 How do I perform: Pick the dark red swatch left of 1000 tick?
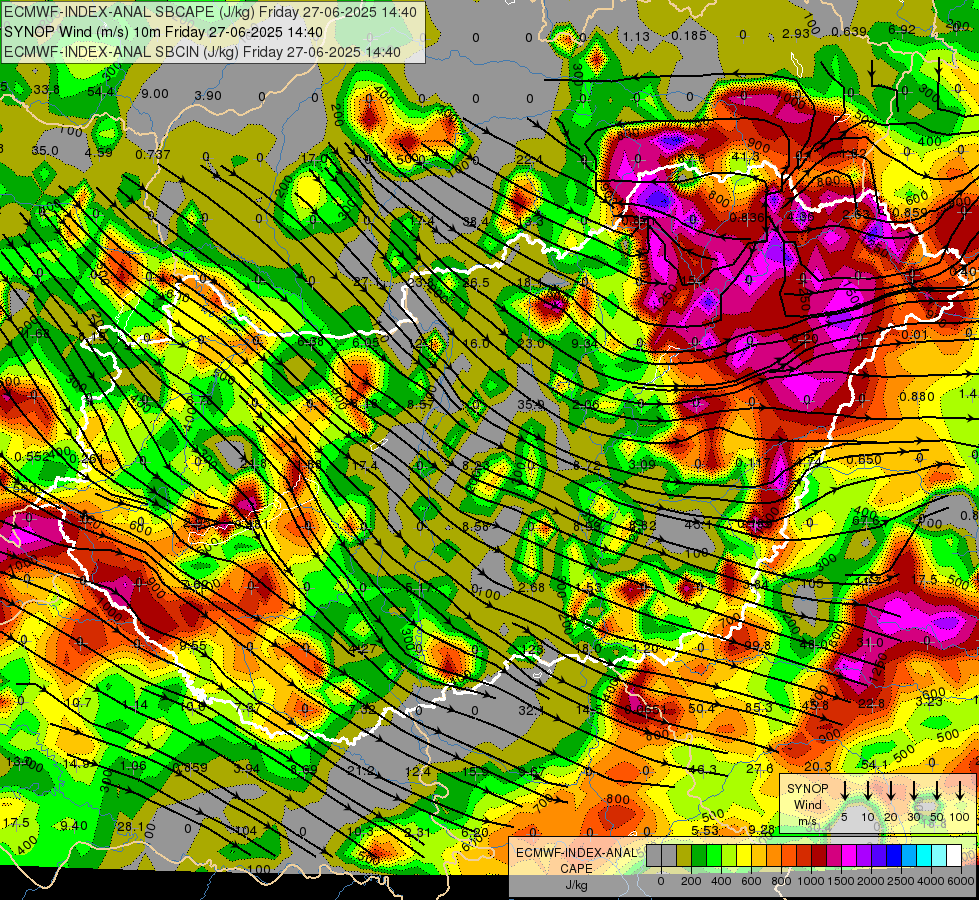804,856
